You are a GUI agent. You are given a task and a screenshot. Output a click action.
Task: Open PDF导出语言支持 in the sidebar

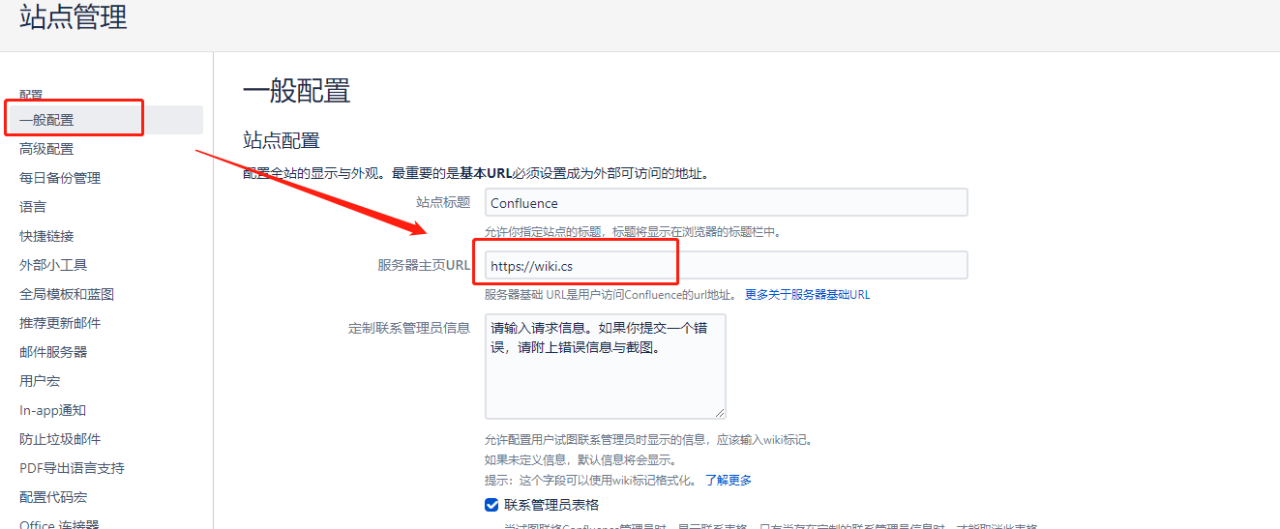pos(72,468)
